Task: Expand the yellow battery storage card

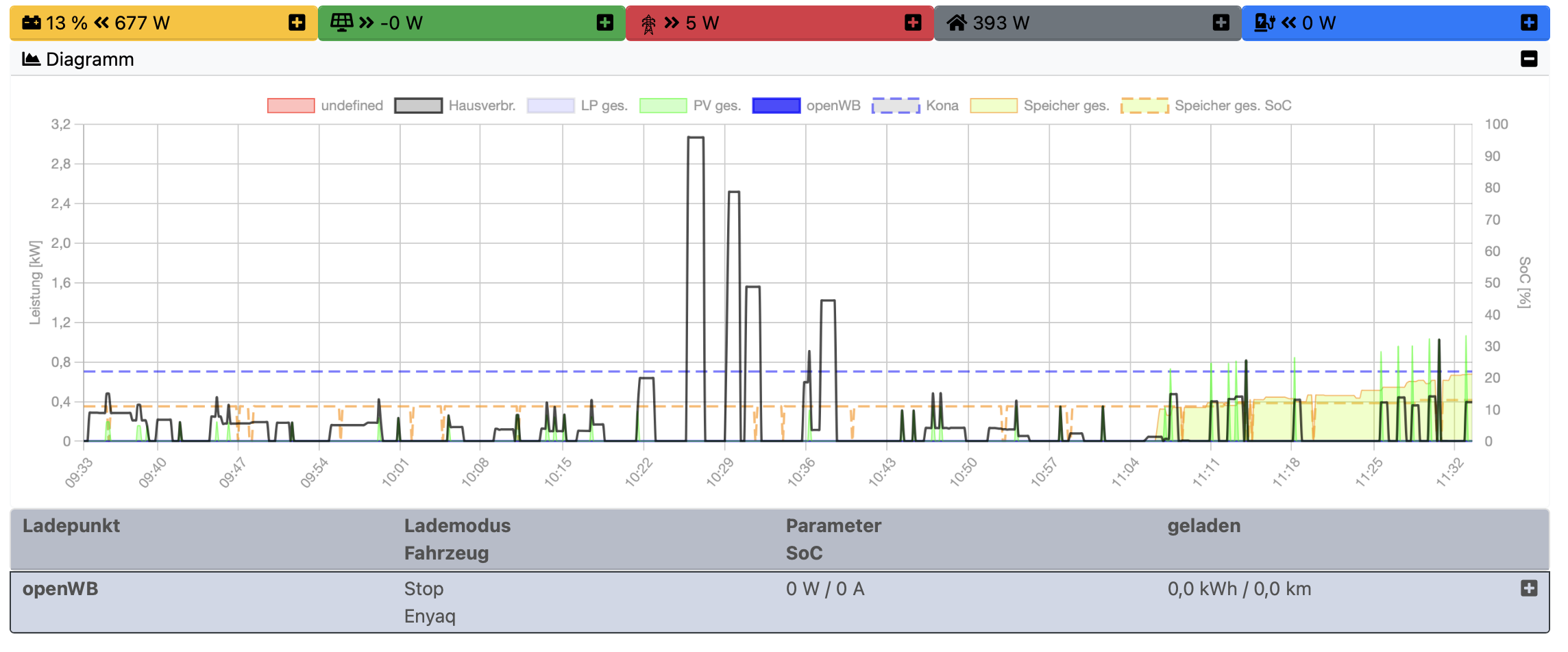Action: [x=297, y=23]
